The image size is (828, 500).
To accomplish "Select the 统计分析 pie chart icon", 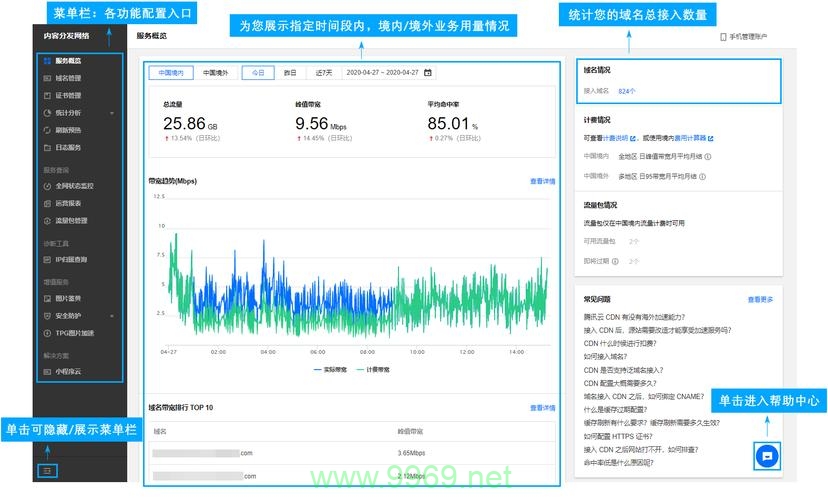I will [x=48, y=113].
